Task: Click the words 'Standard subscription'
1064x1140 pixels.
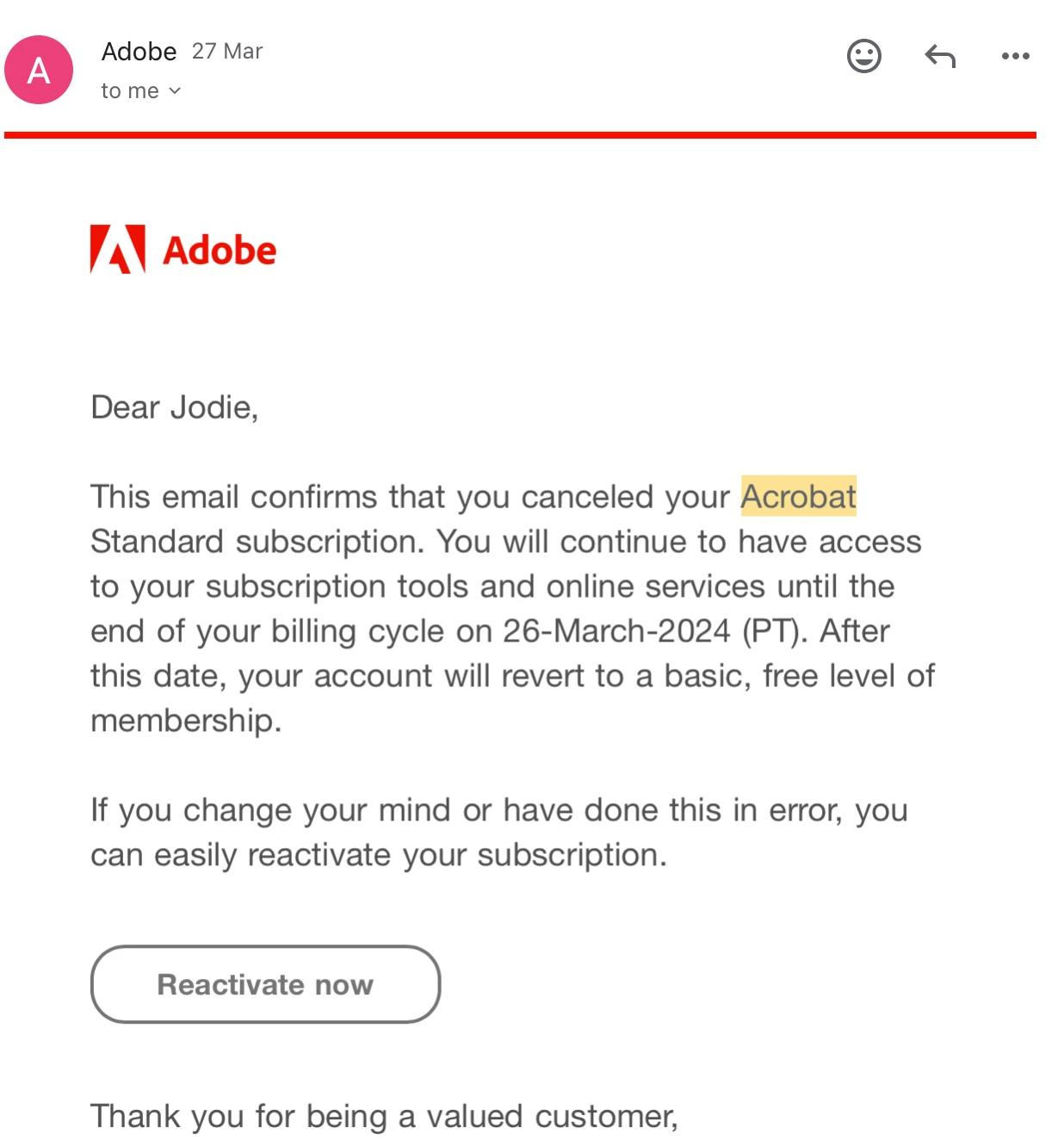Action: (257, 542)
